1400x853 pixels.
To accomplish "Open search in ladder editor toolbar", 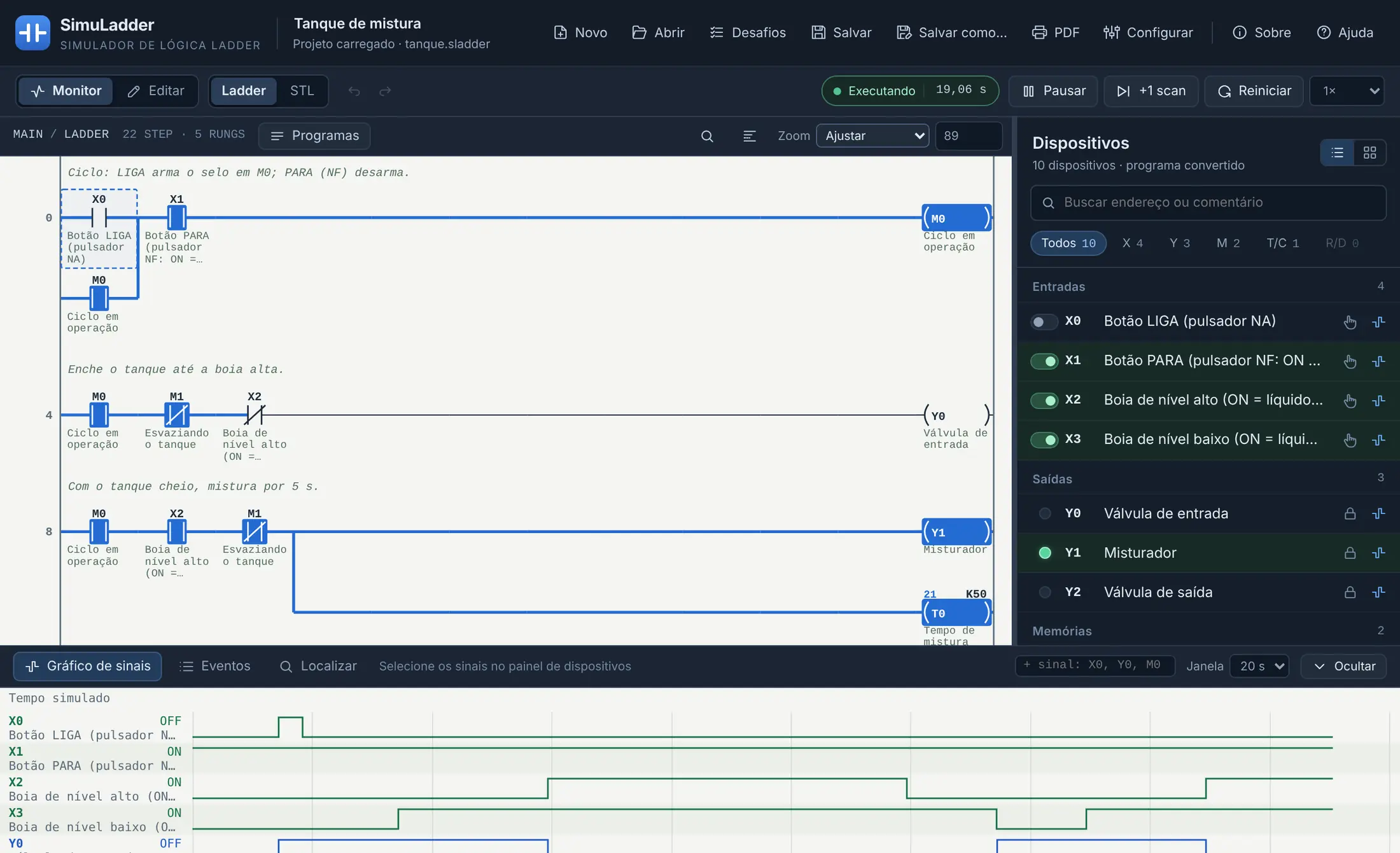I will click(x=707, y=136).
